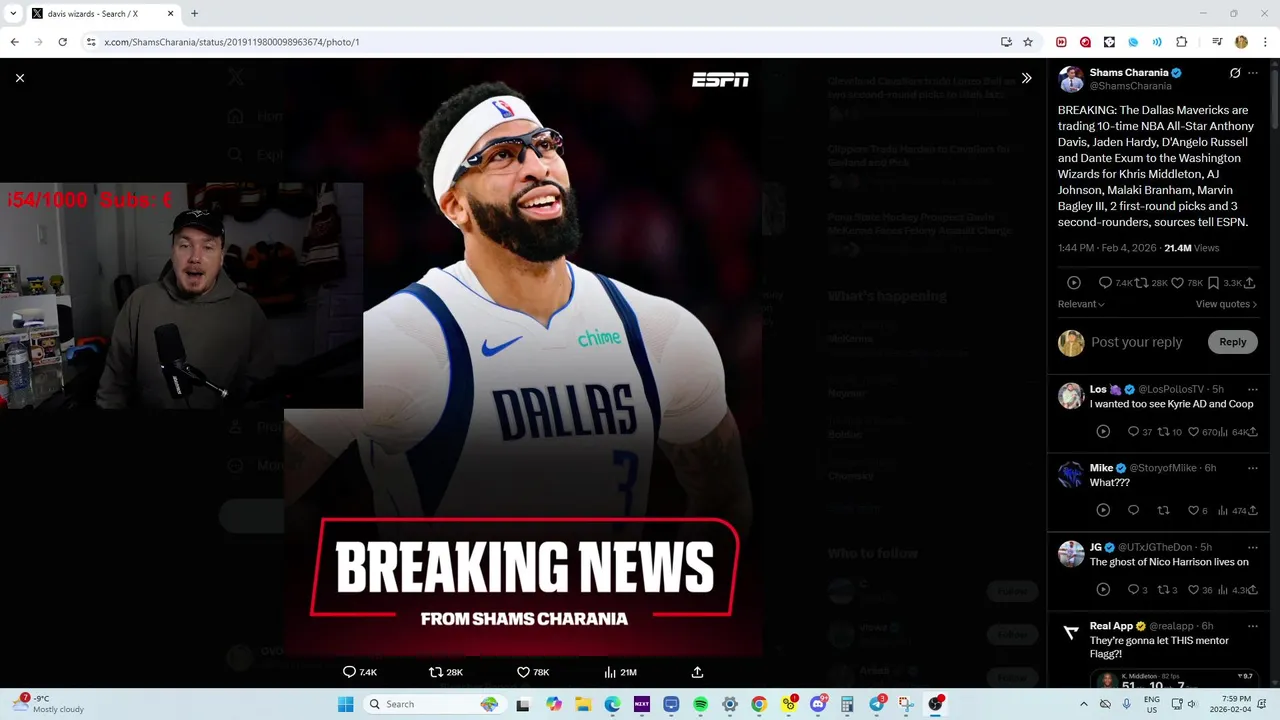Viewport: 1280px width, 720px height.
Task: Open a new browser tab with plus
Action: click(194, 14)
